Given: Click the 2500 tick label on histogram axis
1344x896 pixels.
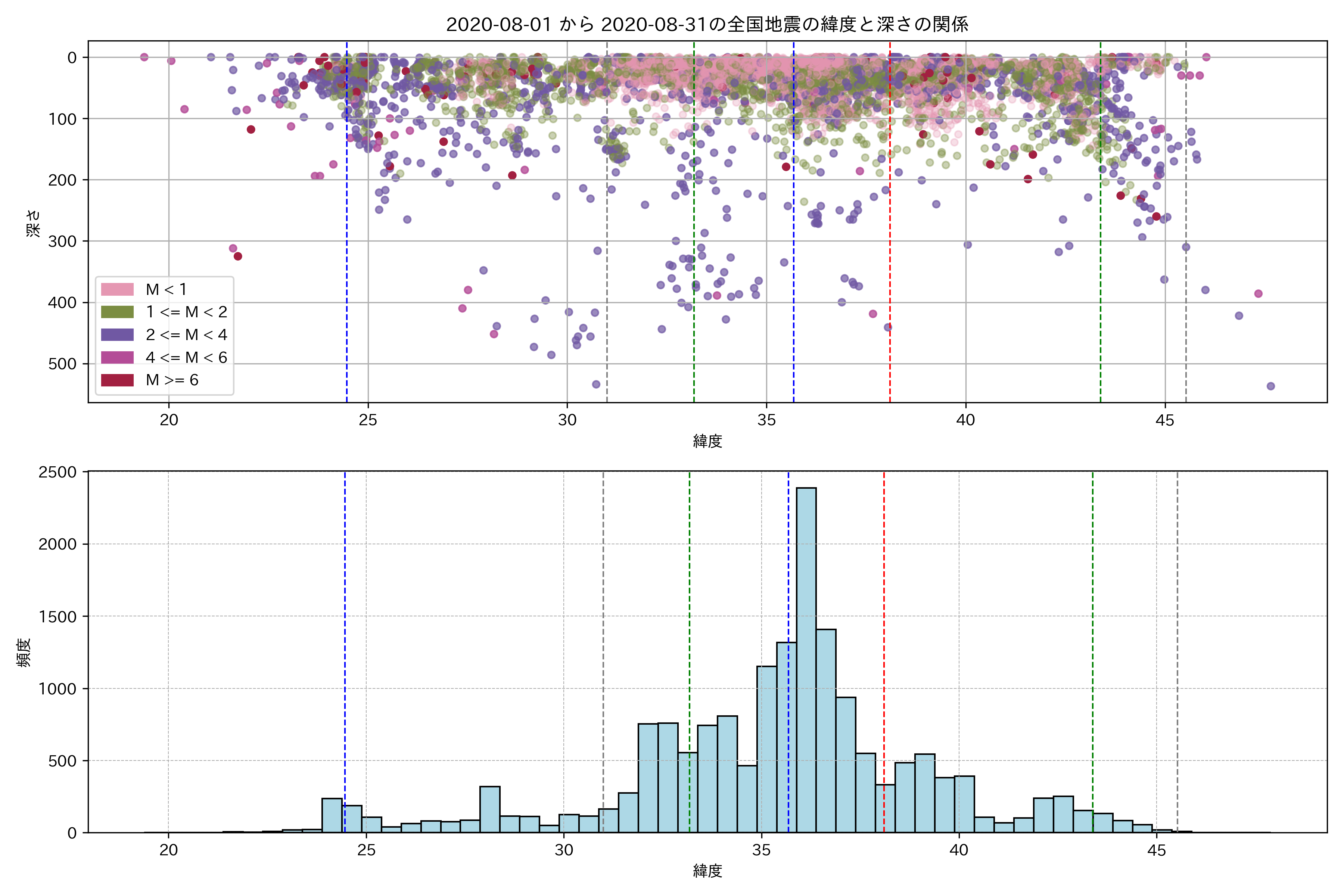Looking at the screenshot, I should tap(57, 472).
